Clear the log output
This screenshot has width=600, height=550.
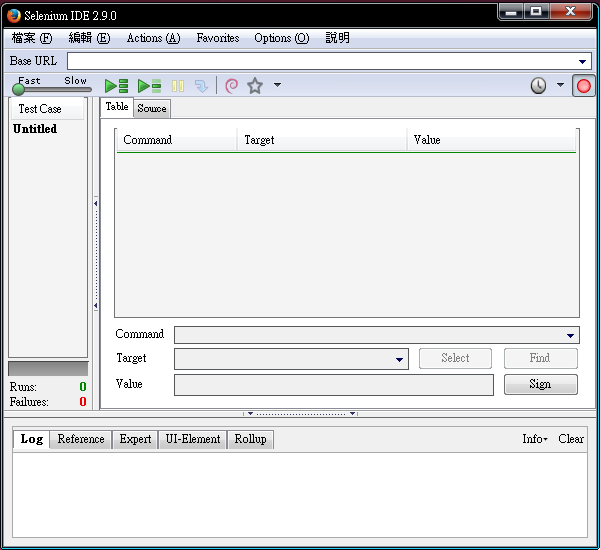pos(571,439)
